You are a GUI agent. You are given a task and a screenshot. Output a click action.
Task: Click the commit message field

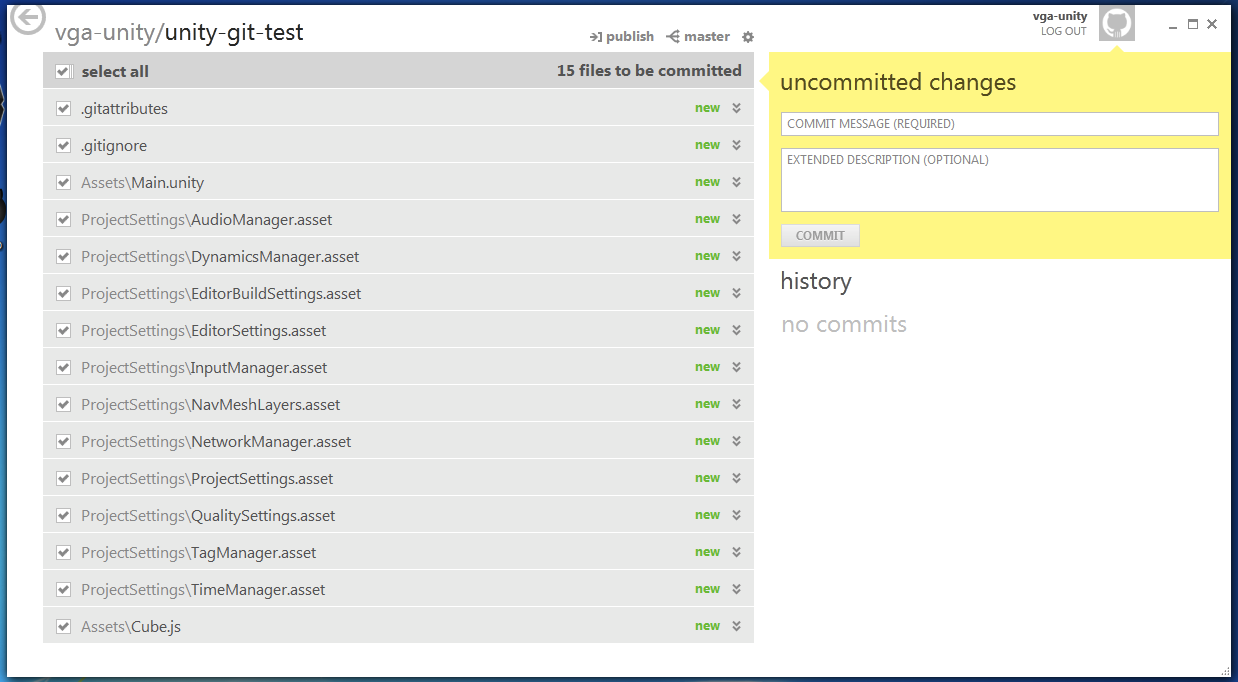tap(999, 124)
